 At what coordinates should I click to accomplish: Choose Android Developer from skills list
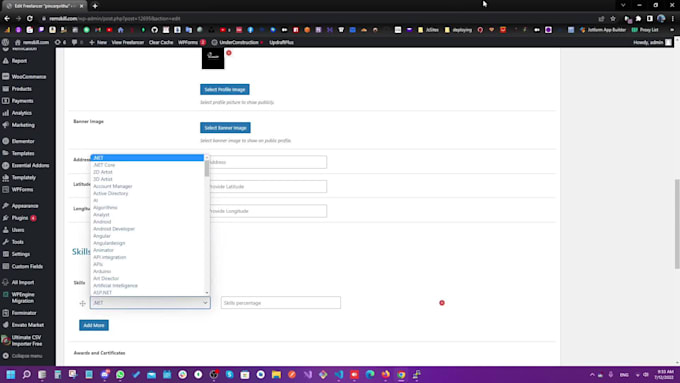(x=114, y=229)
